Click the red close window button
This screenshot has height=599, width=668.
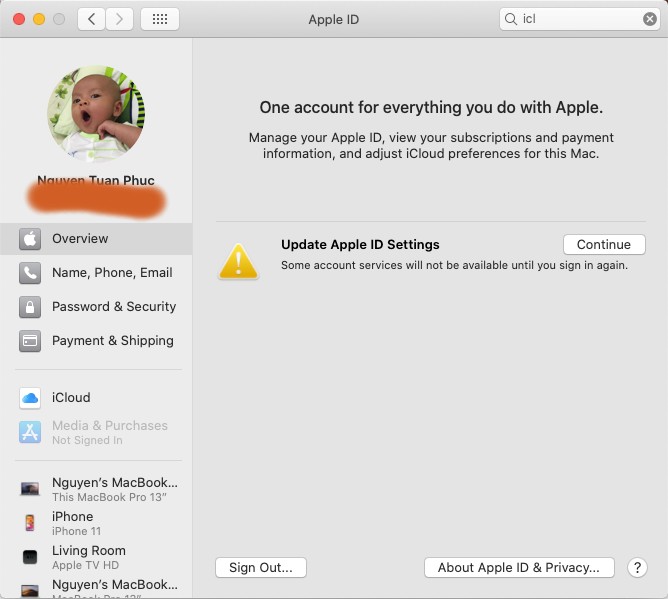click(x=19, y=19)
